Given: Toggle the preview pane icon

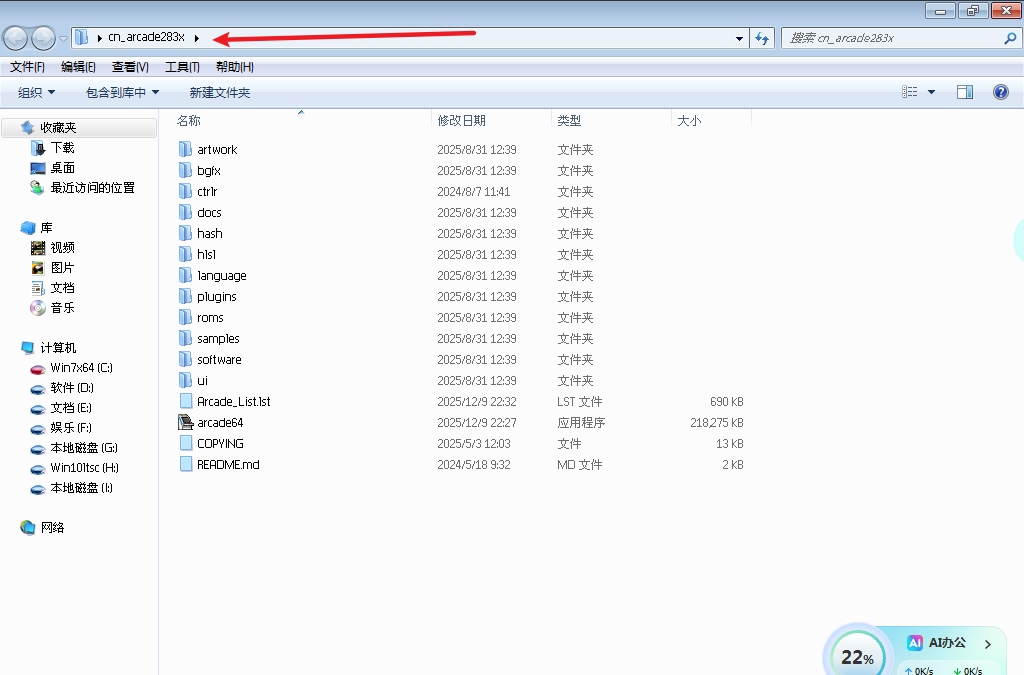Looking at the screenshot, I should tap(965, 92).
